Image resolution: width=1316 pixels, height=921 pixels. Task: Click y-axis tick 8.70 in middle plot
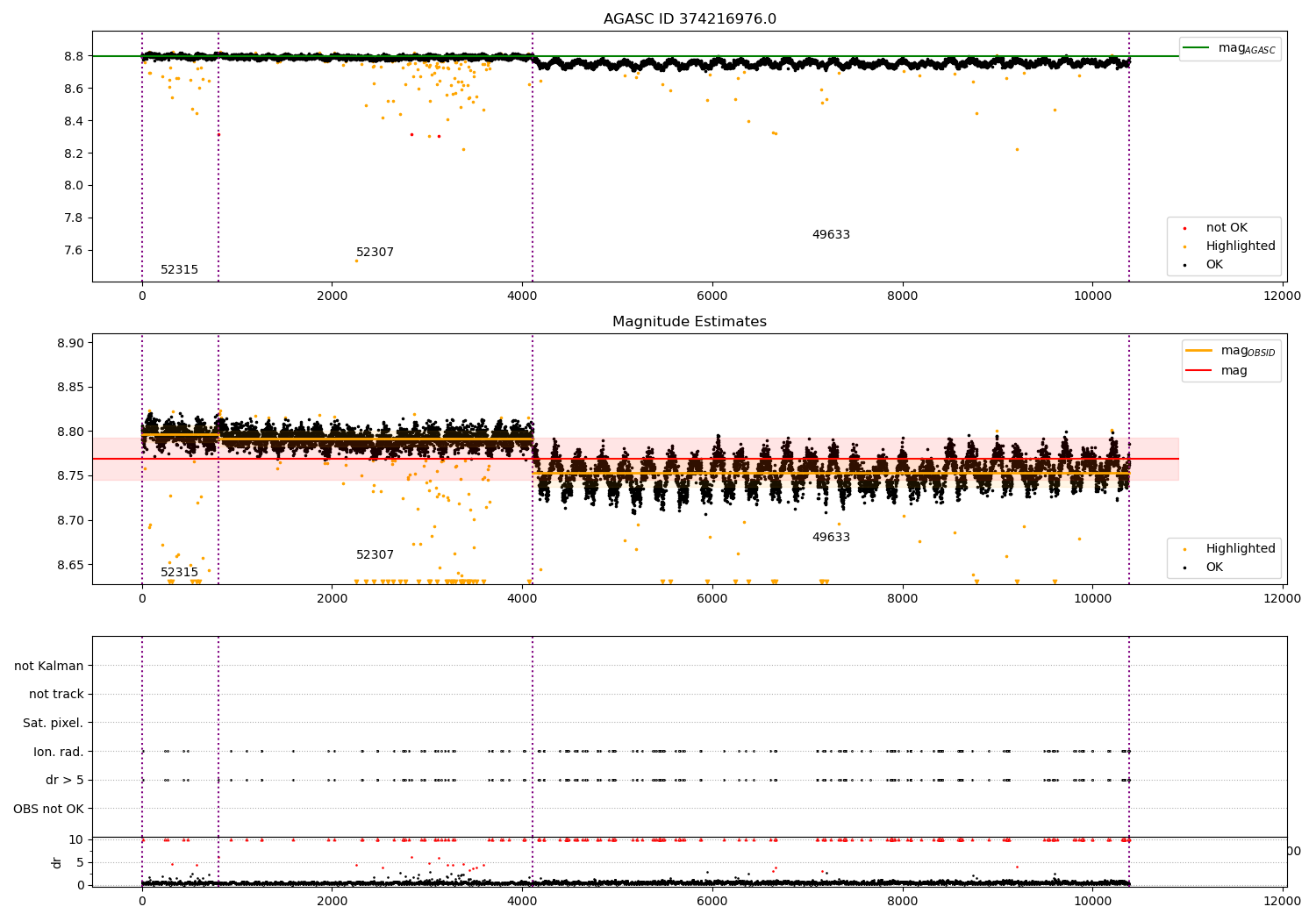pos(69,520)
